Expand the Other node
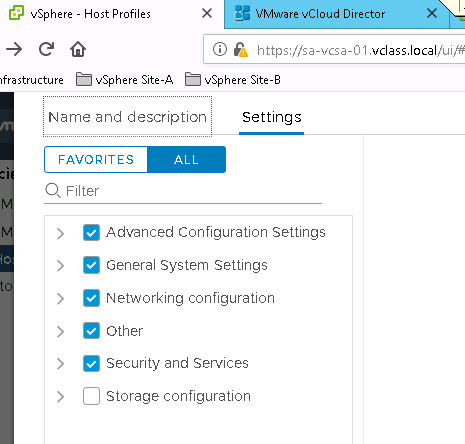Screen dimensions: 465x444 (x=60, y=332)
